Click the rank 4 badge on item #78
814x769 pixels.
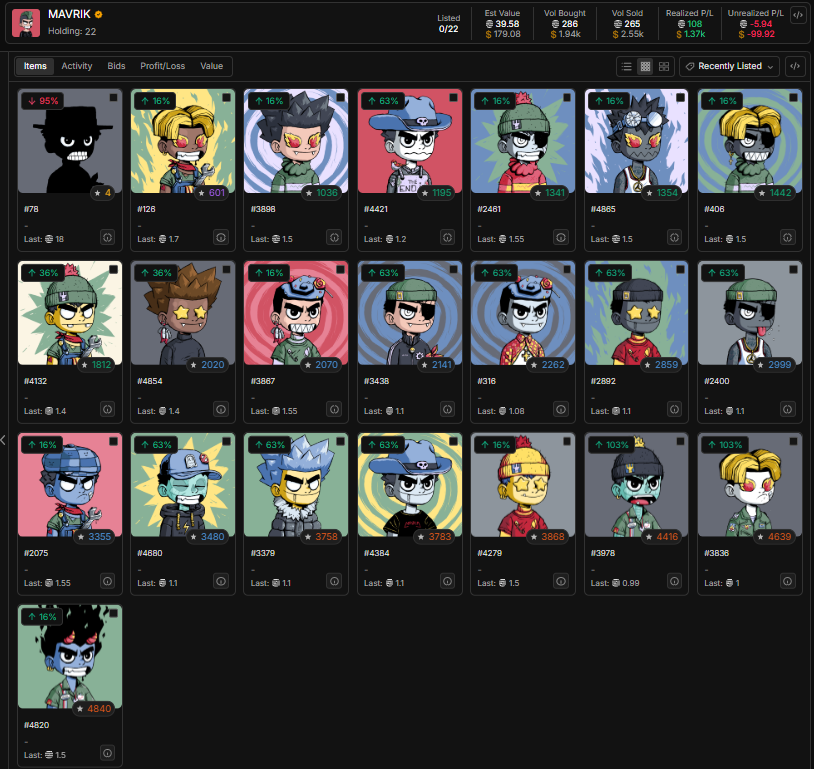tap(102, 193)
